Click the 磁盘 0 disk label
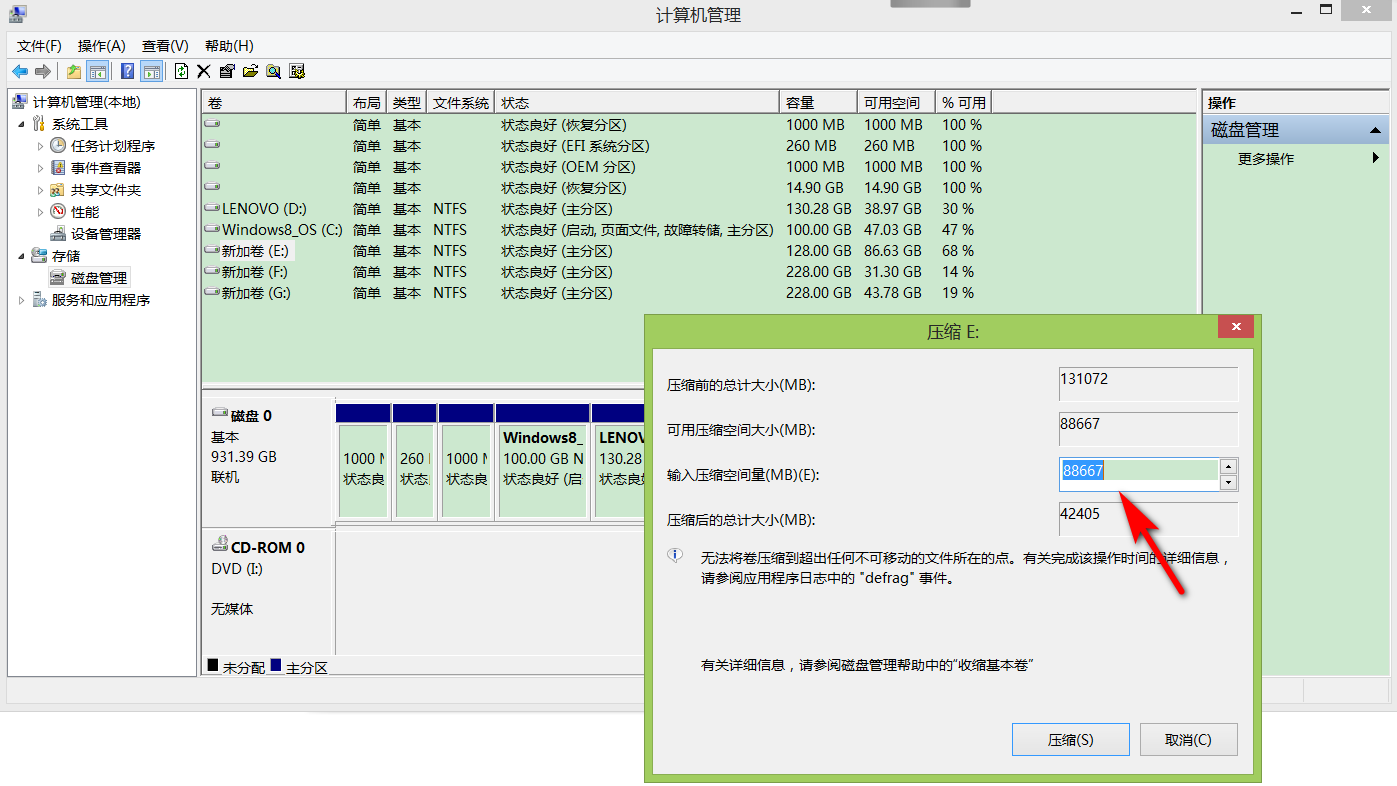1397x786 pixels. 250,416
